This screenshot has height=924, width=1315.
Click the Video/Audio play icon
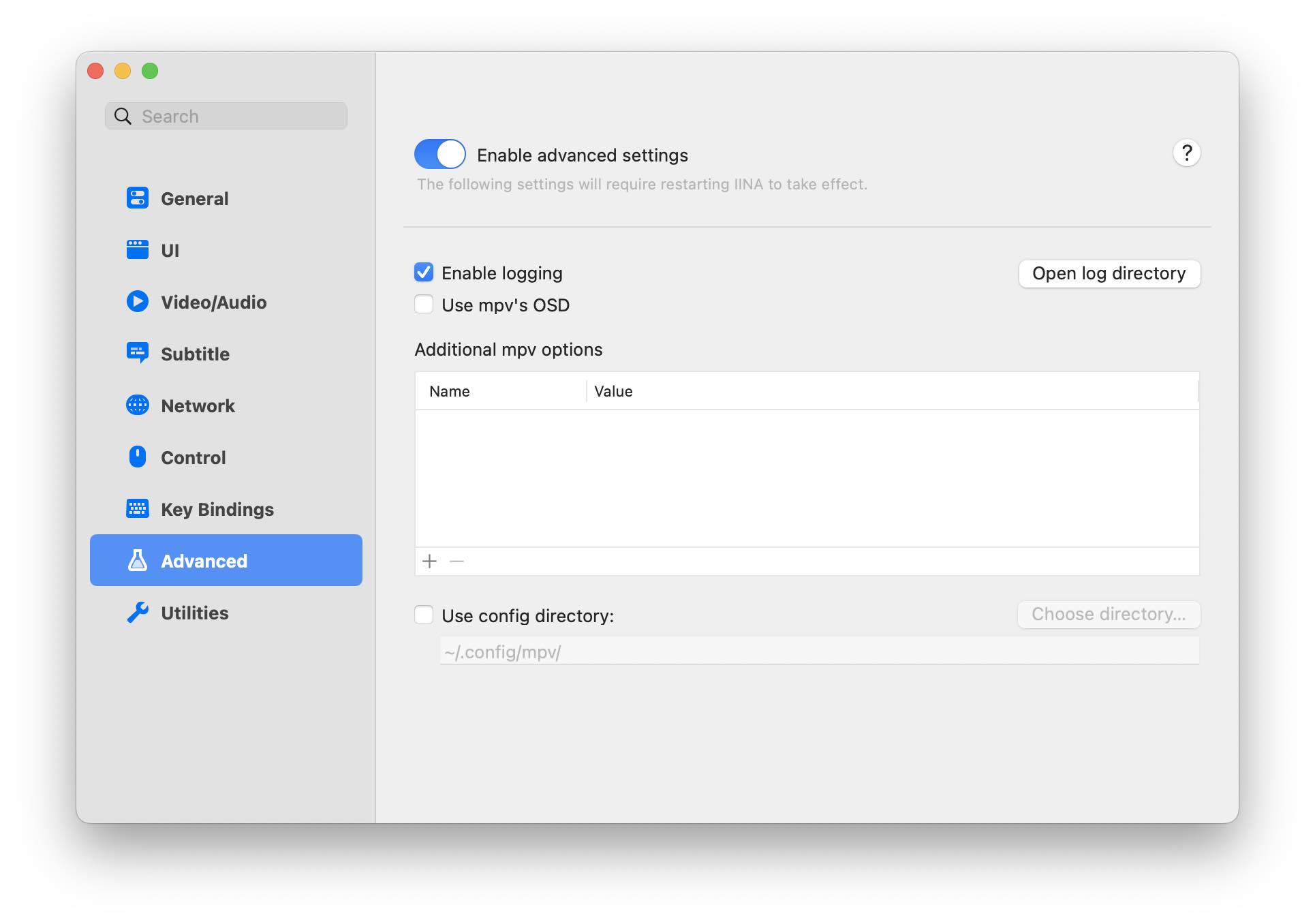click(x=138, y=301)
